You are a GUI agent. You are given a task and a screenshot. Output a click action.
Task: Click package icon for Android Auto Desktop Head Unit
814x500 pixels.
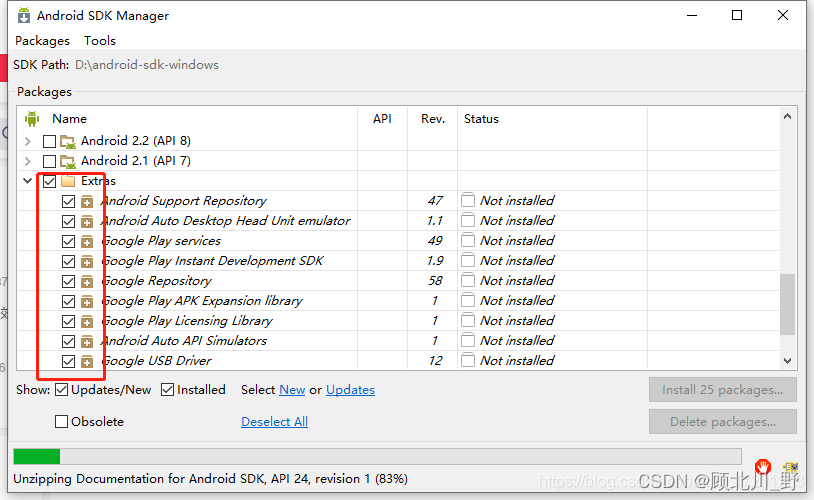tap(87, 222)
